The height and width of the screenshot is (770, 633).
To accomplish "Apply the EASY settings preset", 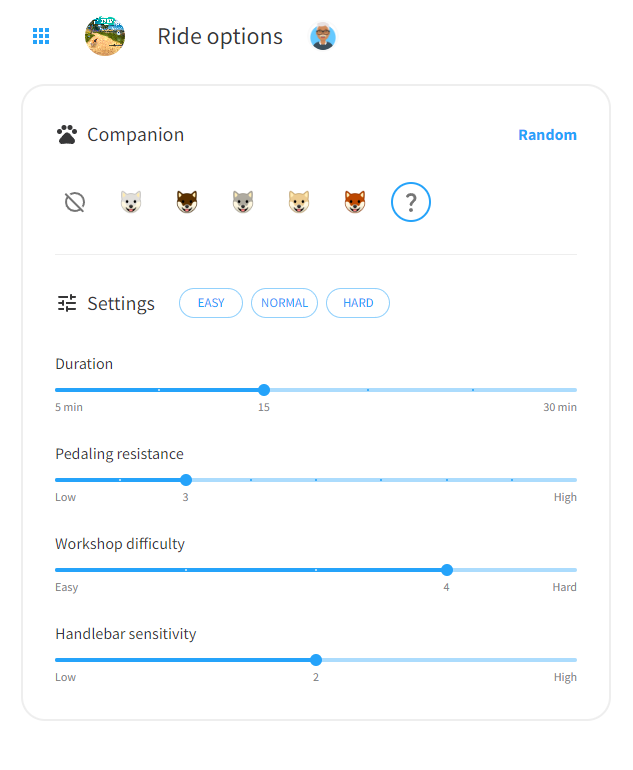I will [x=211, y=303].
